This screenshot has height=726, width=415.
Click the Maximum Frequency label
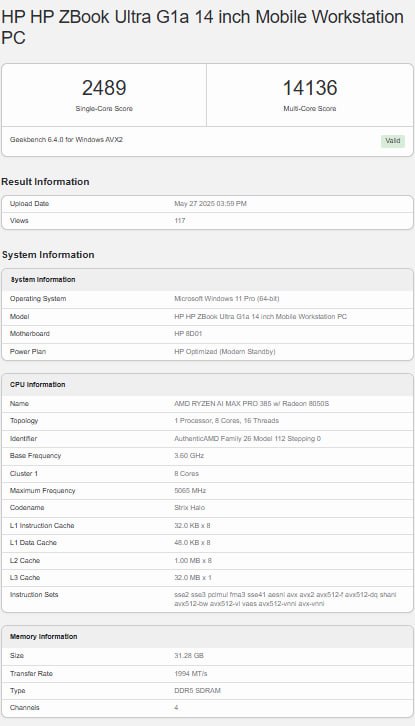[x=43, y=491]
